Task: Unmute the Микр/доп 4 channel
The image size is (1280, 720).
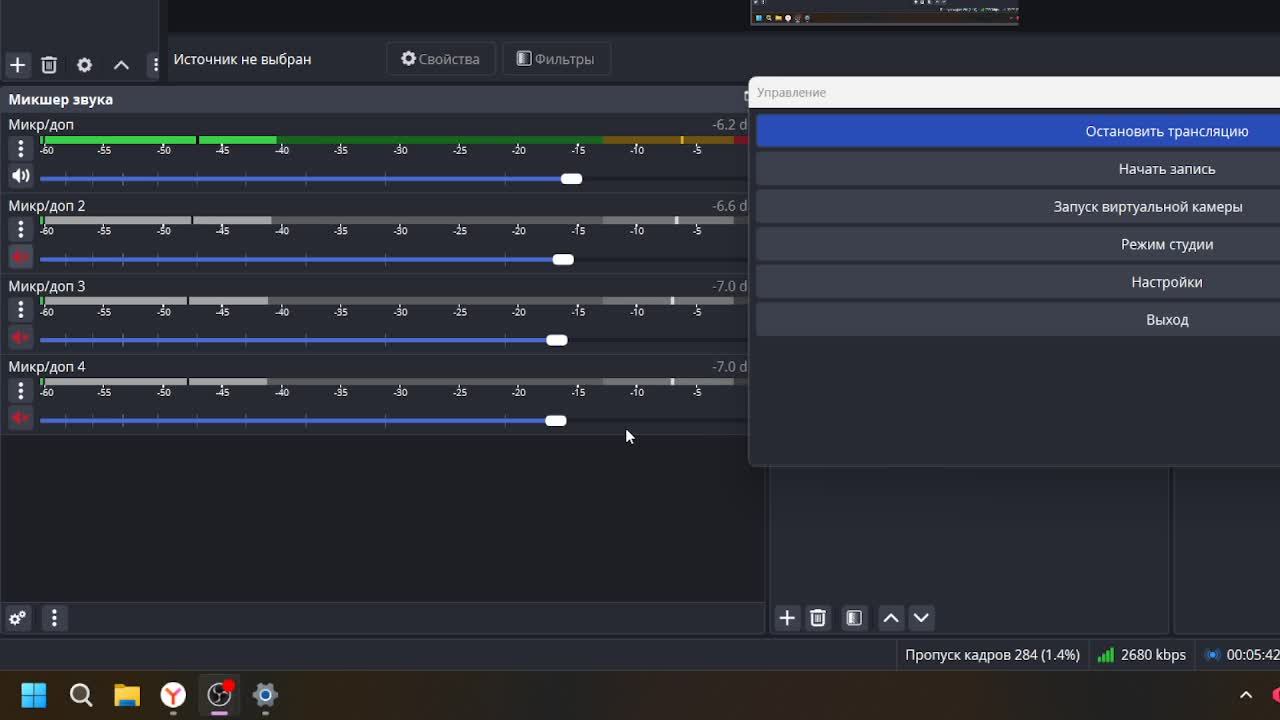Action: point(20,418)
